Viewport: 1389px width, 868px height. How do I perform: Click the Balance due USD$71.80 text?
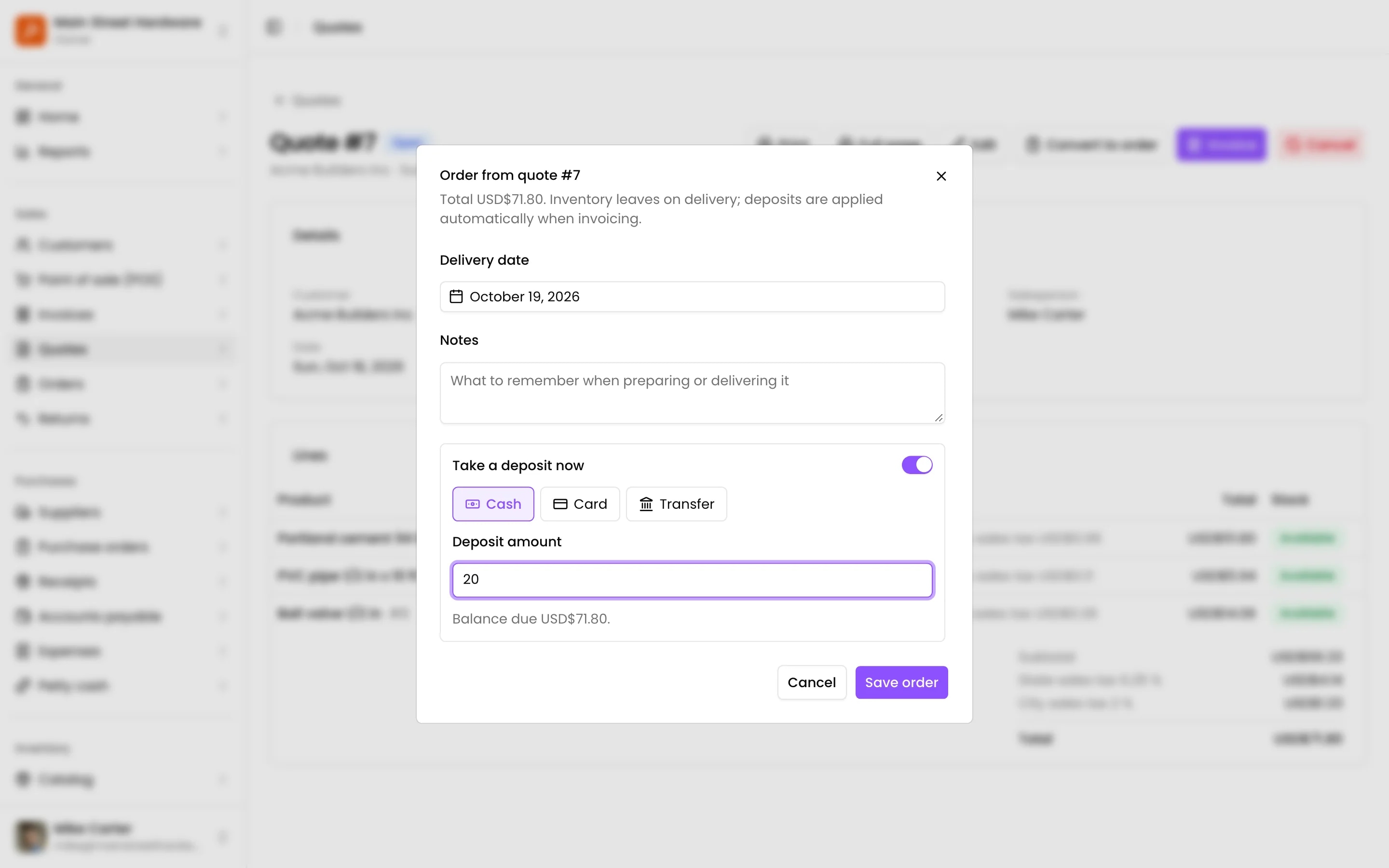point(531,619)
